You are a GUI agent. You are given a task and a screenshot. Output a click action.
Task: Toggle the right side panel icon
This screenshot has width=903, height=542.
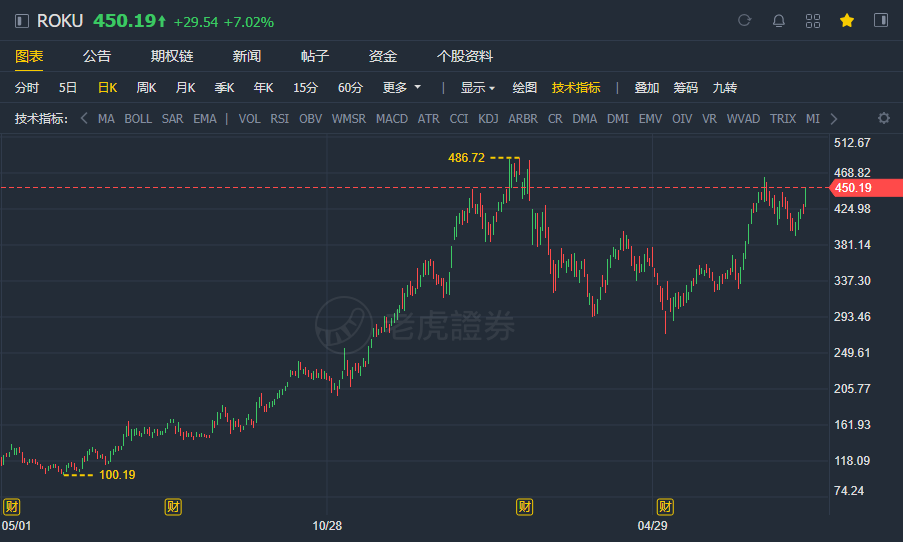881,21
